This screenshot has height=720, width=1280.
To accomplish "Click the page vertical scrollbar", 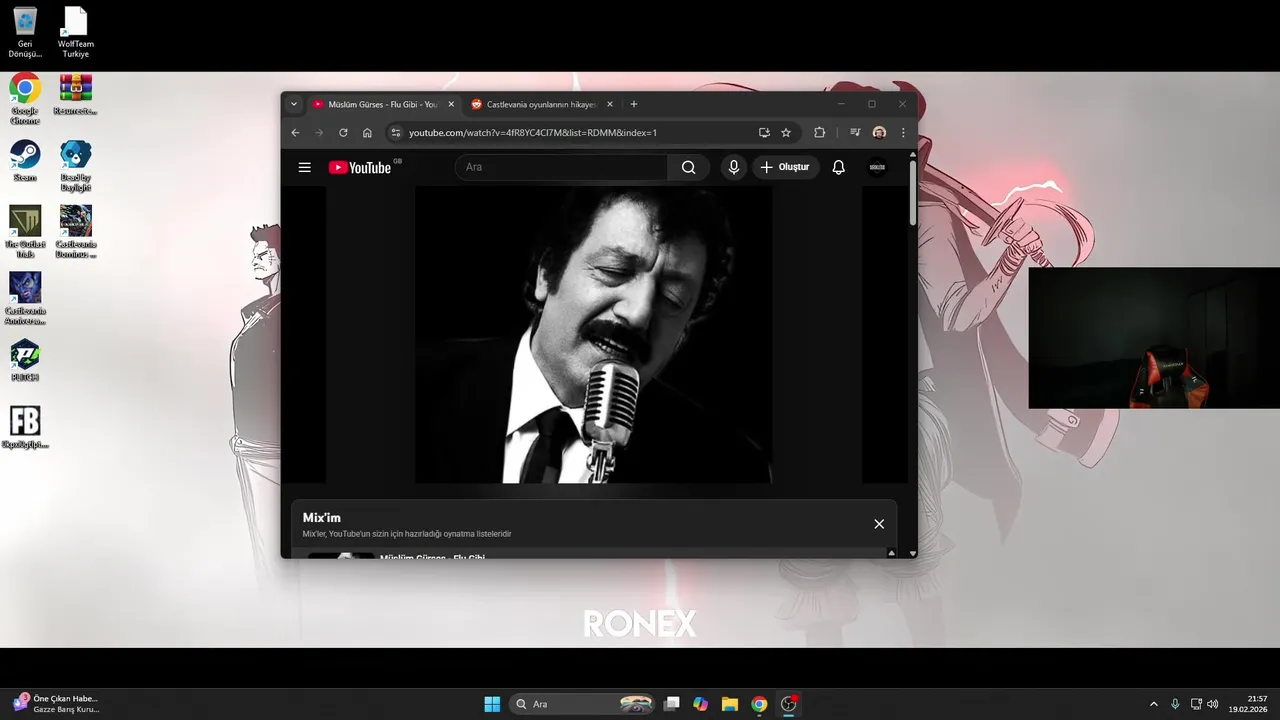I will (912, 193).
